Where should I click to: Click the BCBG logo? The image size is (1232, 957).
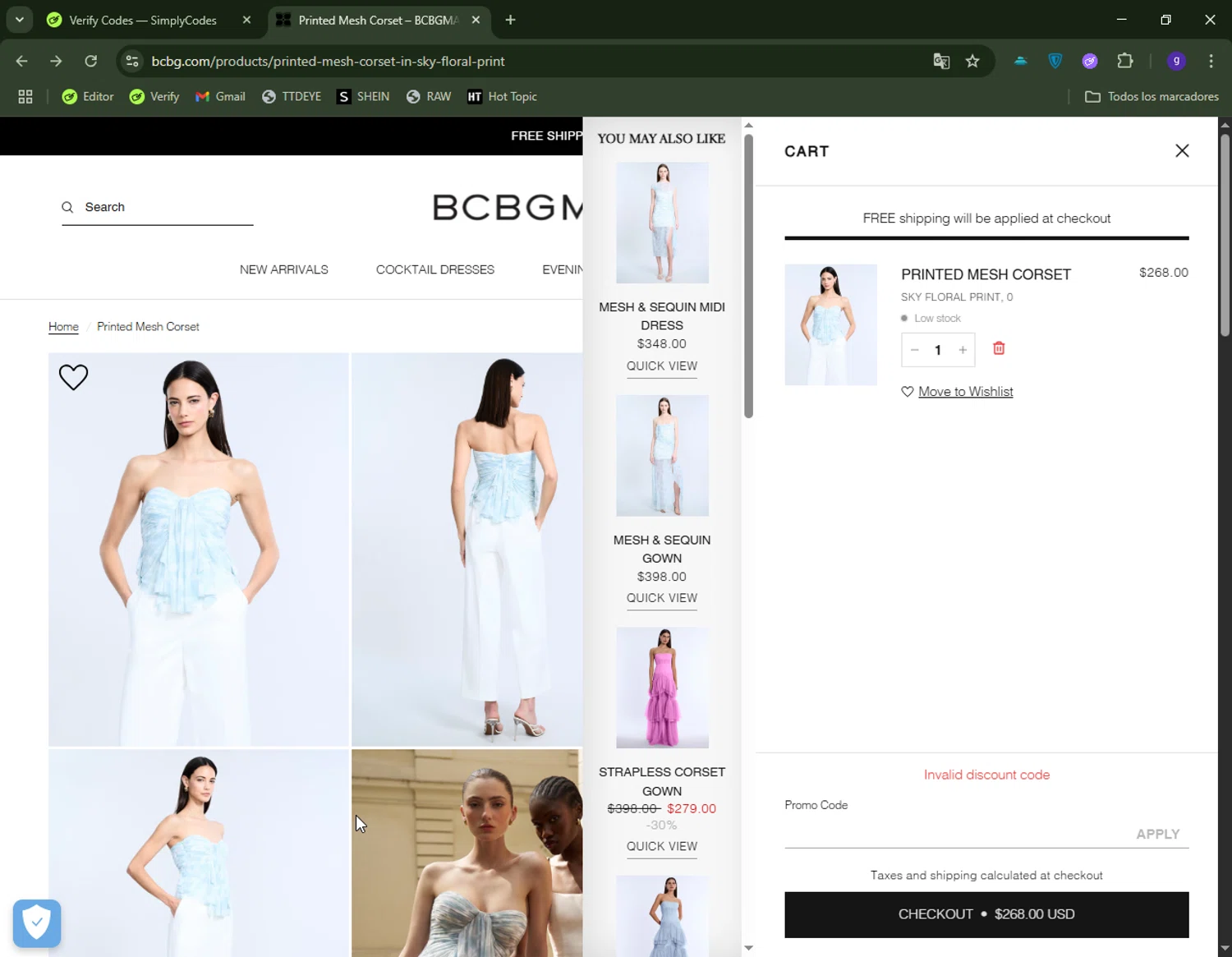pyautogui.click(x=508, y=207)
